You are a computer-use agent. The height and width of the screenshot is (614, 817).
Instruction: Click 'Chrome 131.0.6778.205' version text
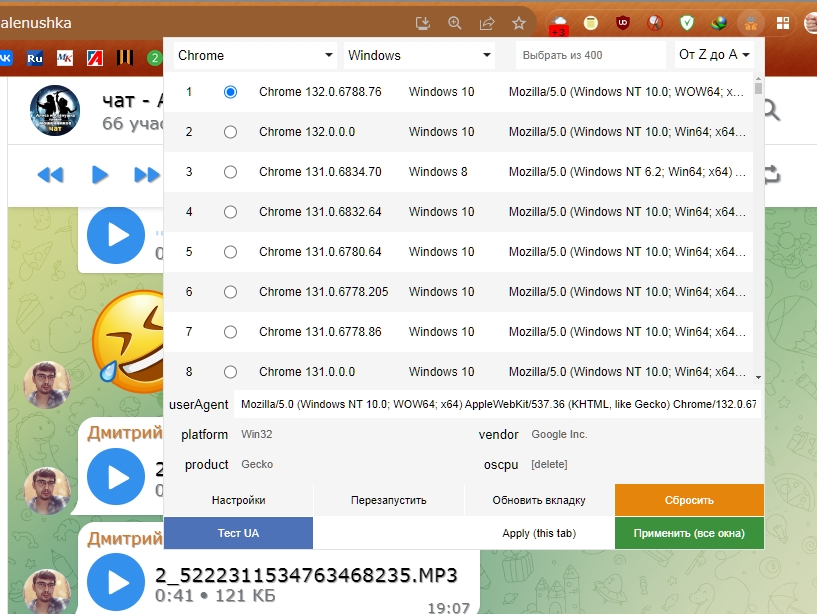[x=324, y=292]
